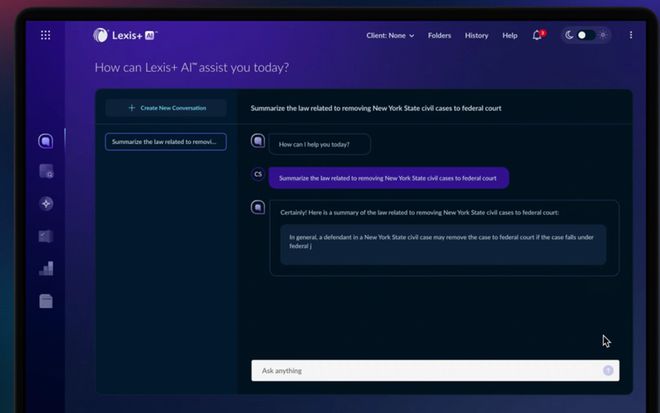The height and width of the screenshot is (413, 660).
Task: Open the app grid launcher icon
Action: click(45, 35)
